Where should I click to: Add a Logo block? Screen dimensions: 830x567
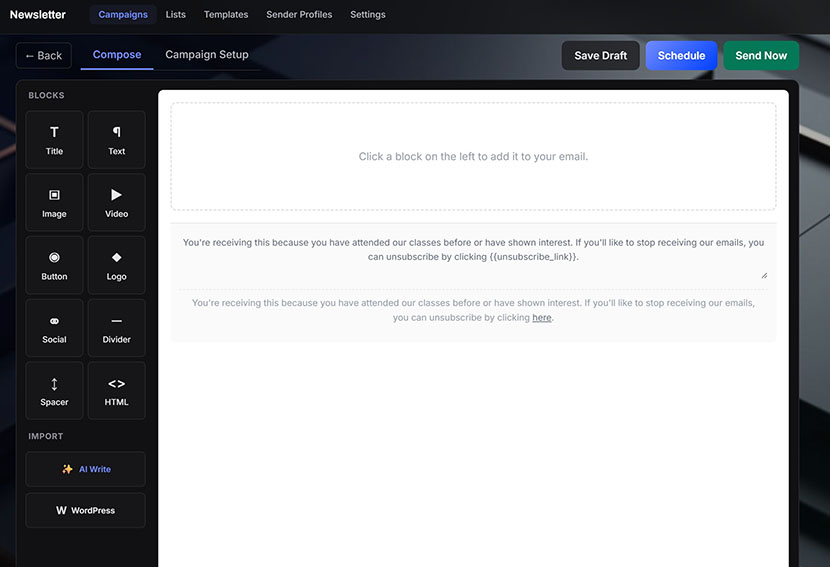click(116, 265)
